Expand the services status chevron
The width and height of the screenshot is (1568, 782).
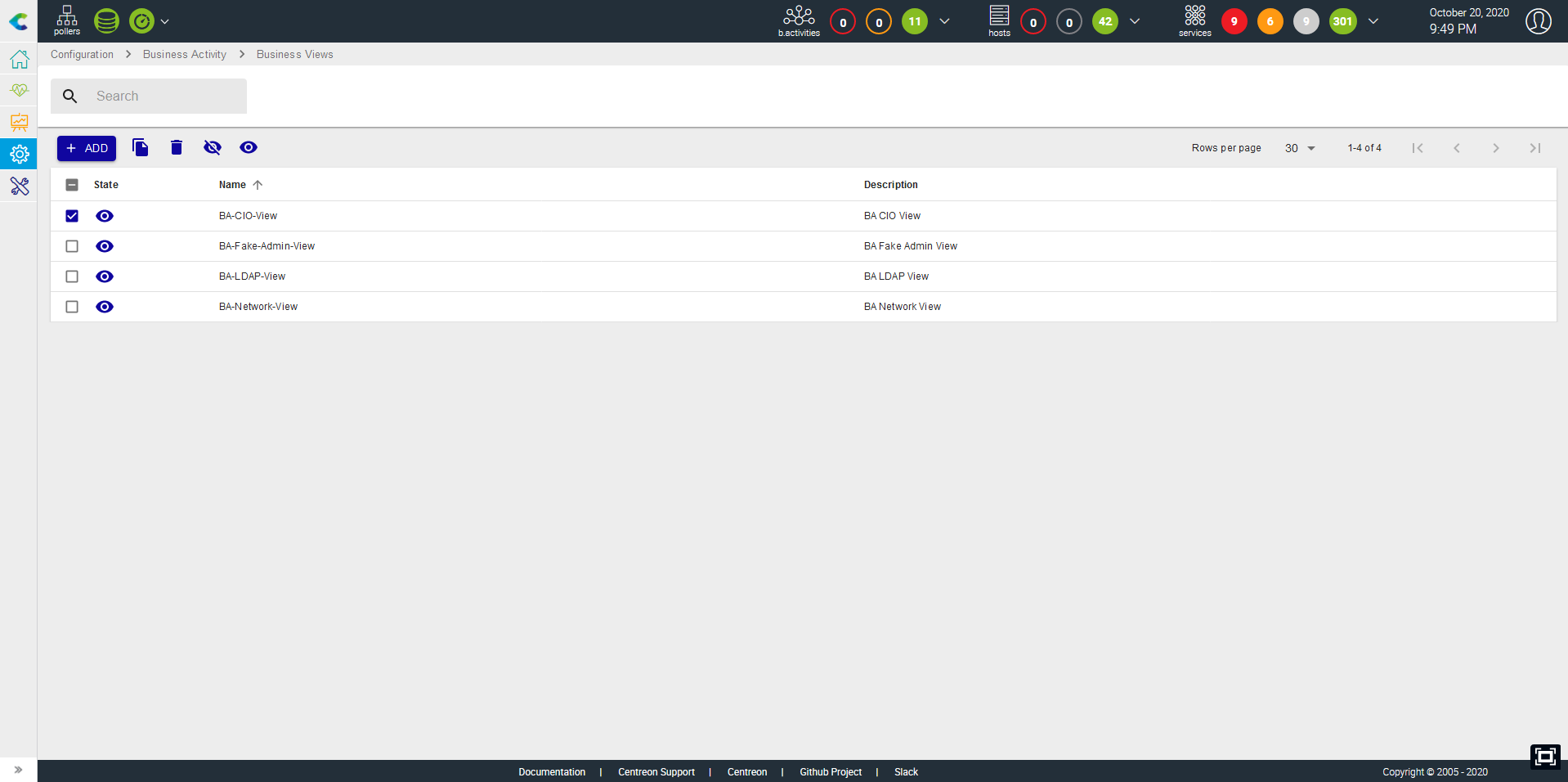coord(1373,21)
